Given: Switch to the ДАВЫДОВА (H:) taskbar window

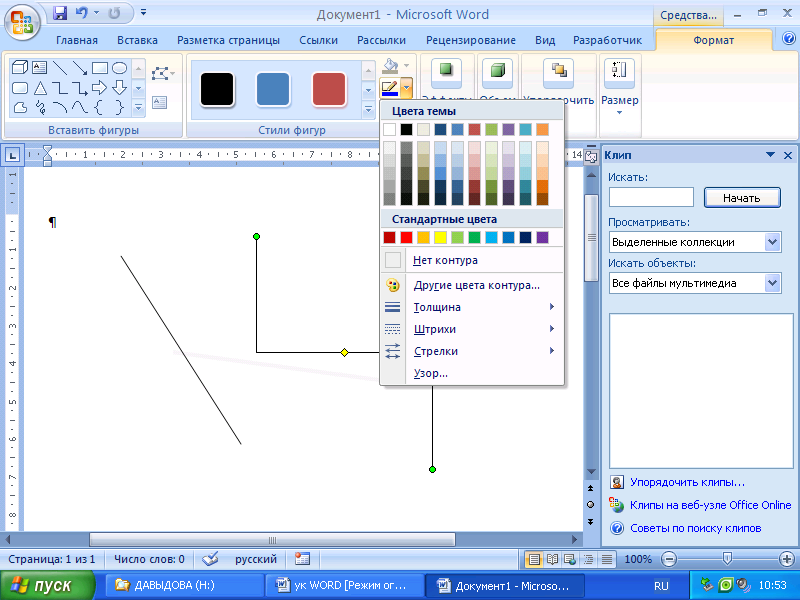Looking at the screenshot, I should 185,585.
